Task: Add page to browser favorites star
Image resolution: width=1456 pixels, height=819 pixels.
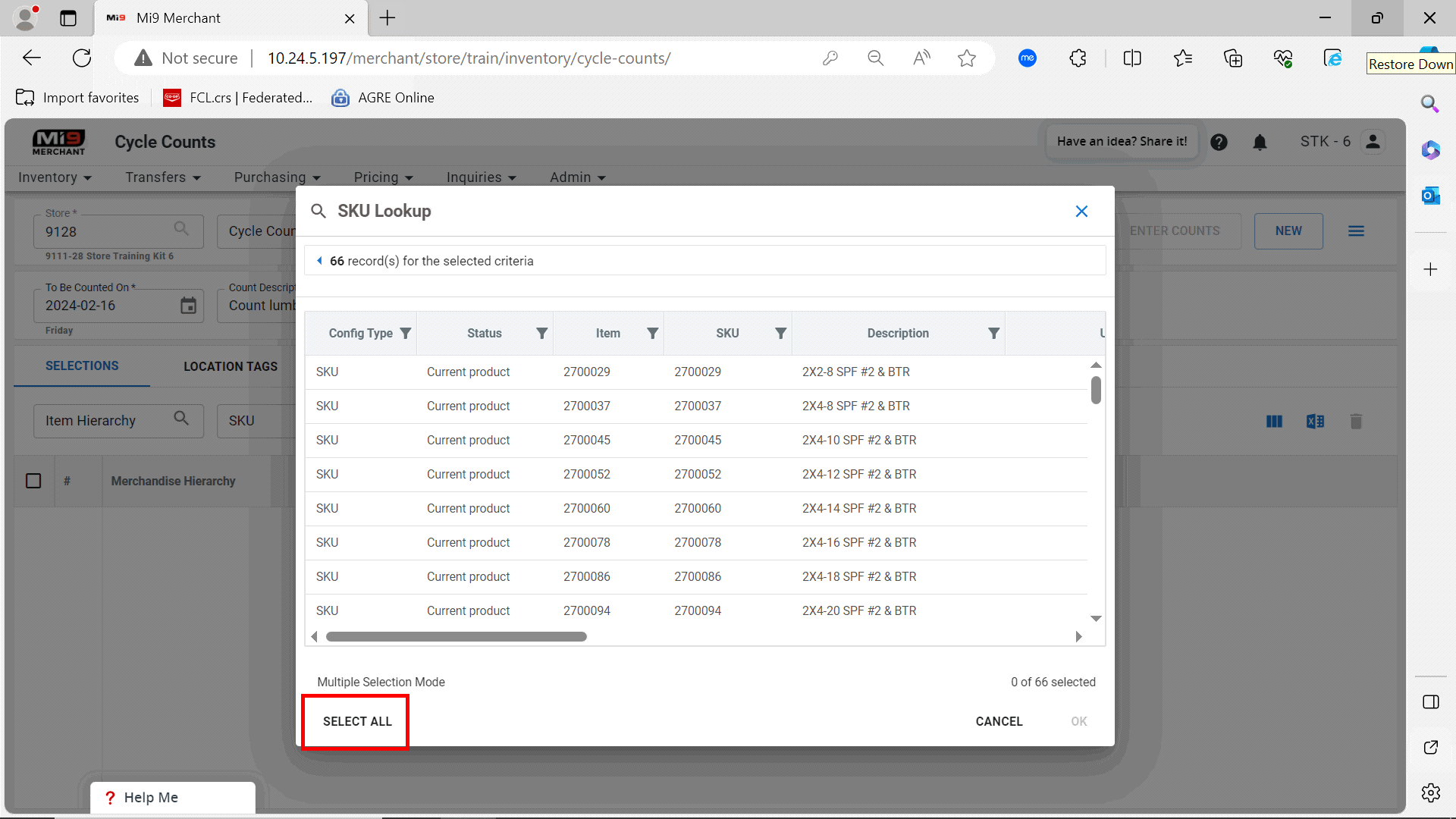Action: pyautogui.click(x=966, y=58)
